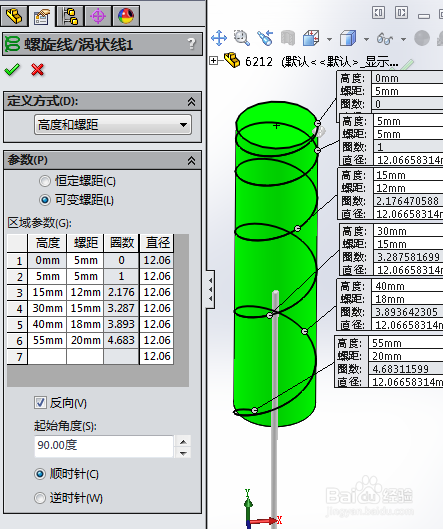Toggle the 反向 reverse direction checkbox

point(40,402)
